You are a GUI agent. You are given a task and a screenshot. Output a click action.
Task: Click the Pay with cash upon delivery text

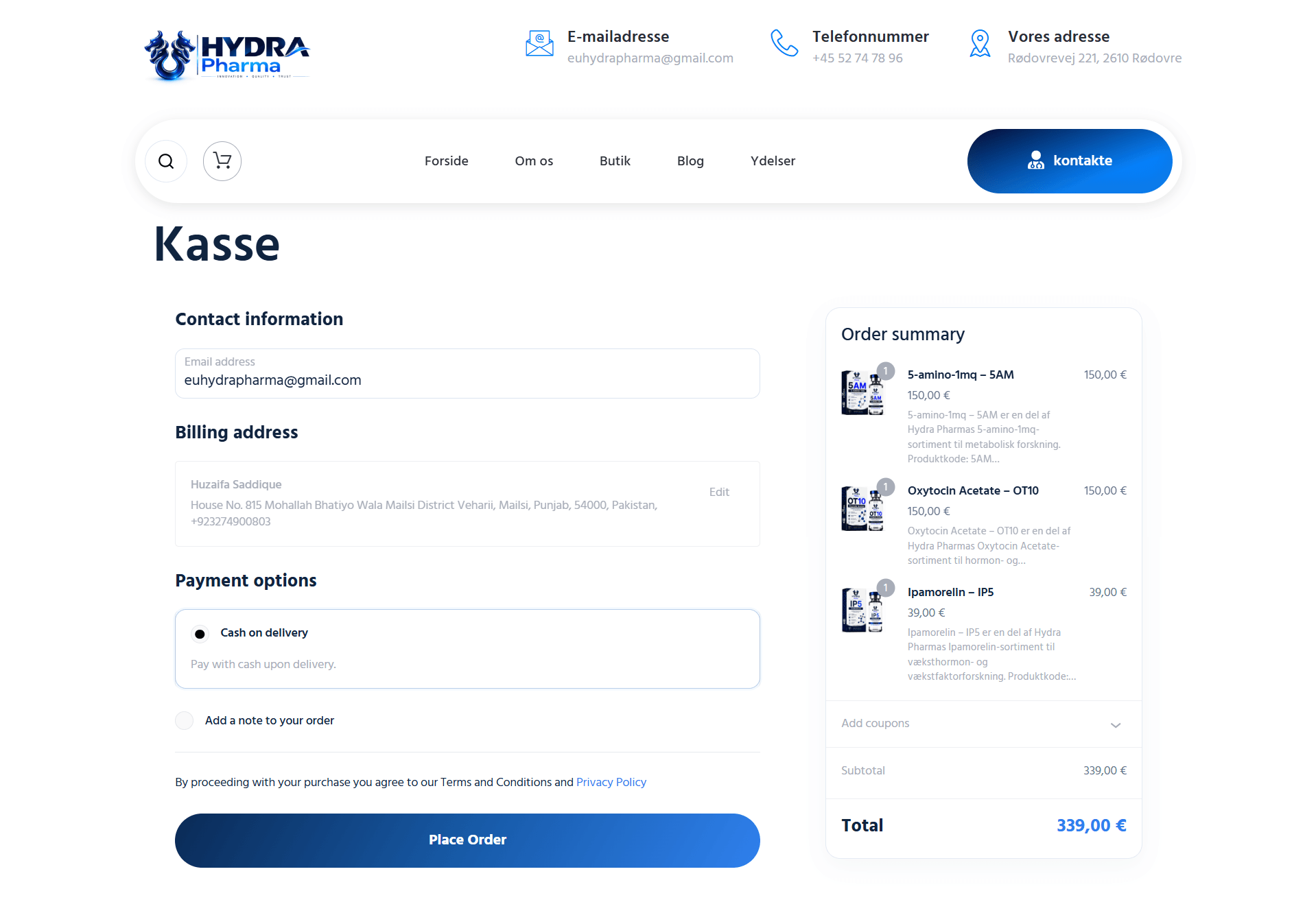click(x=263, y=664)
